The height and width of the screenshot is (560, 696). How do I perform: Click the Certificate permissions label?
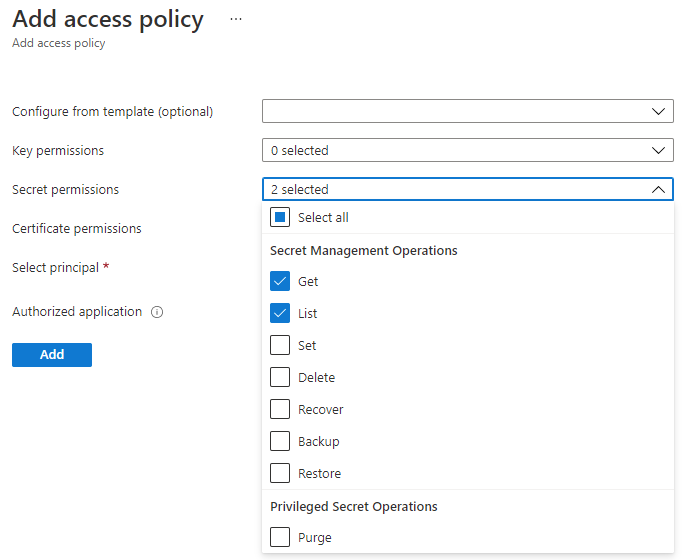coord(76,229)
